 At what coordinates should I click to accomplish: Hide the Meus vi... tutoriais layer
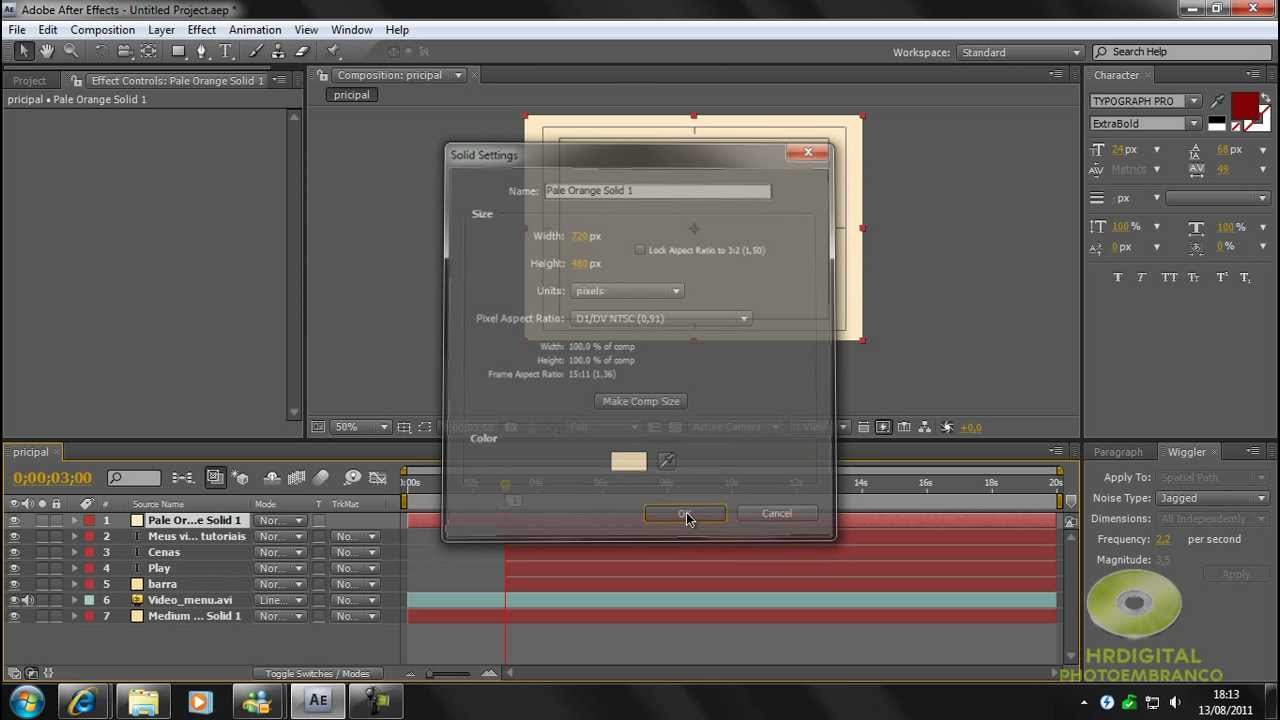pos(14,537)
